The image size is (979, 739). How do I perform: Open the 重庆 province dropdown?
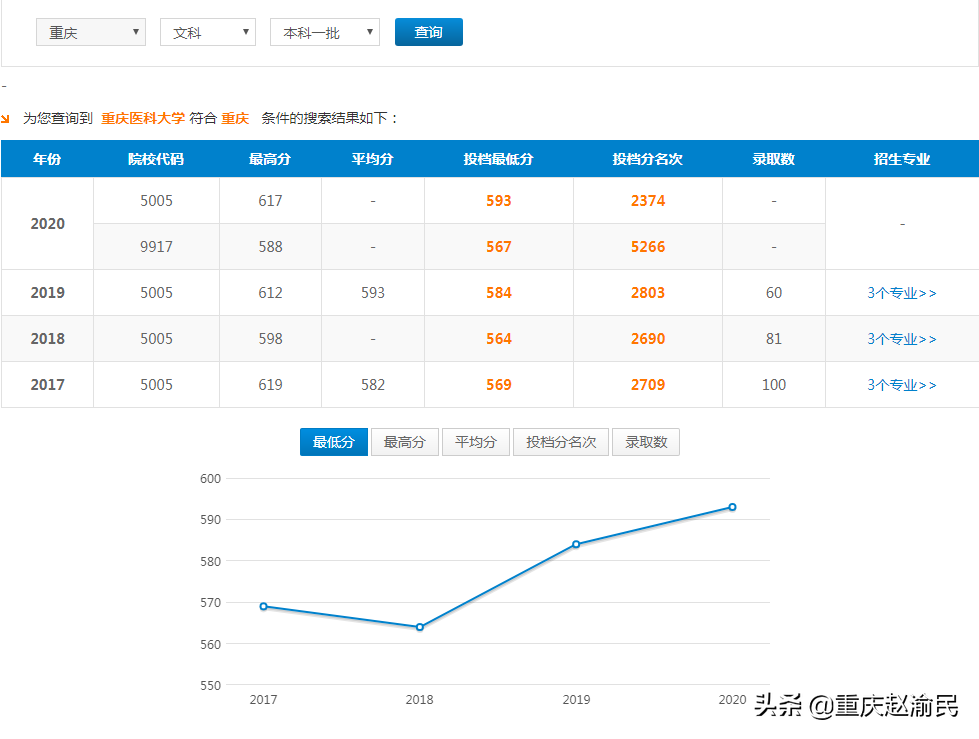(90, 31)
